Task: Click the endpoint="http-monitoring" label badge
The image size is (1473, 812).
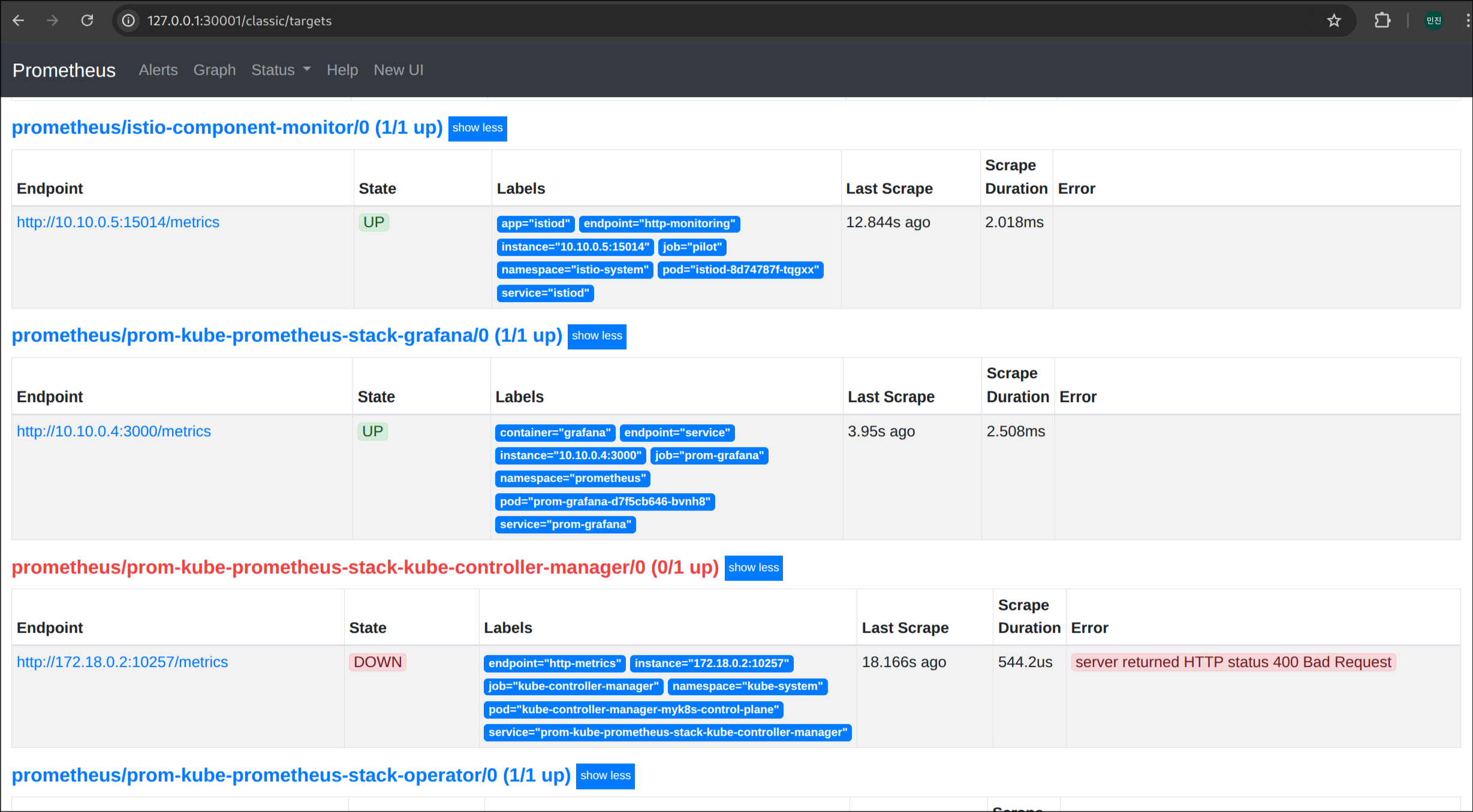Action: 659,224
